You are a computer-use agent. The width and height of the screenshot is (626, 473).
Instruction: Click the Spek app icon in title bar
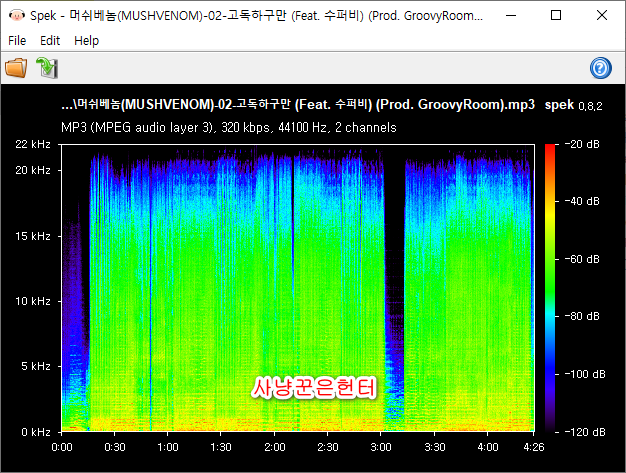pos(16,15)
